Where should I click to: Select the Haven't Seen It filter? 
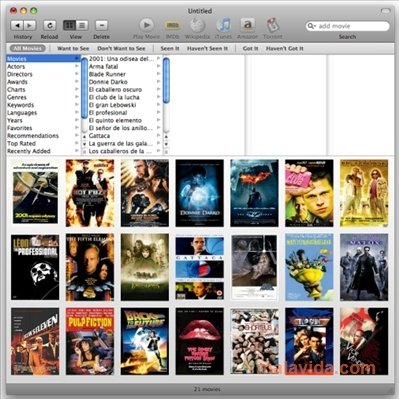pyautogui.click(x=207, y=48)
